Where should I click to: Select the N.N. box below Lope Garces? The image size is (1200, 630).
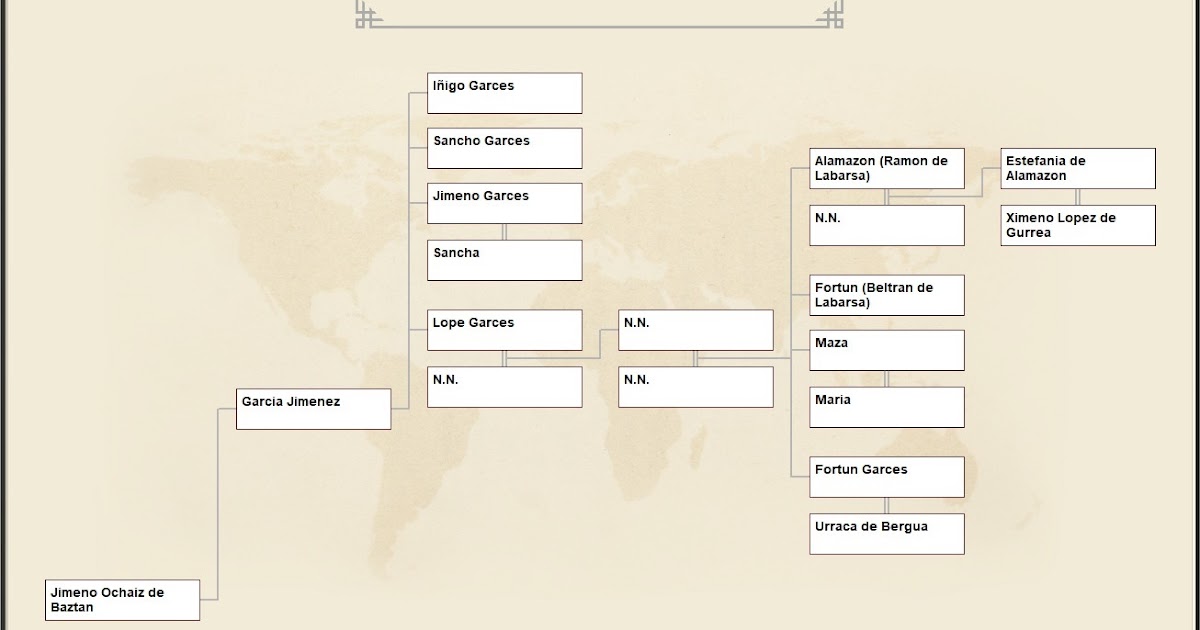pos(504,386)
